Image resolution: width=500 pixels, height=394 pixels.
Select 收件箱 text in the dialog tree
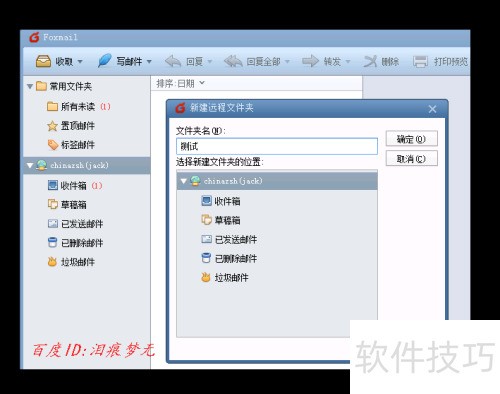(227, 201)
